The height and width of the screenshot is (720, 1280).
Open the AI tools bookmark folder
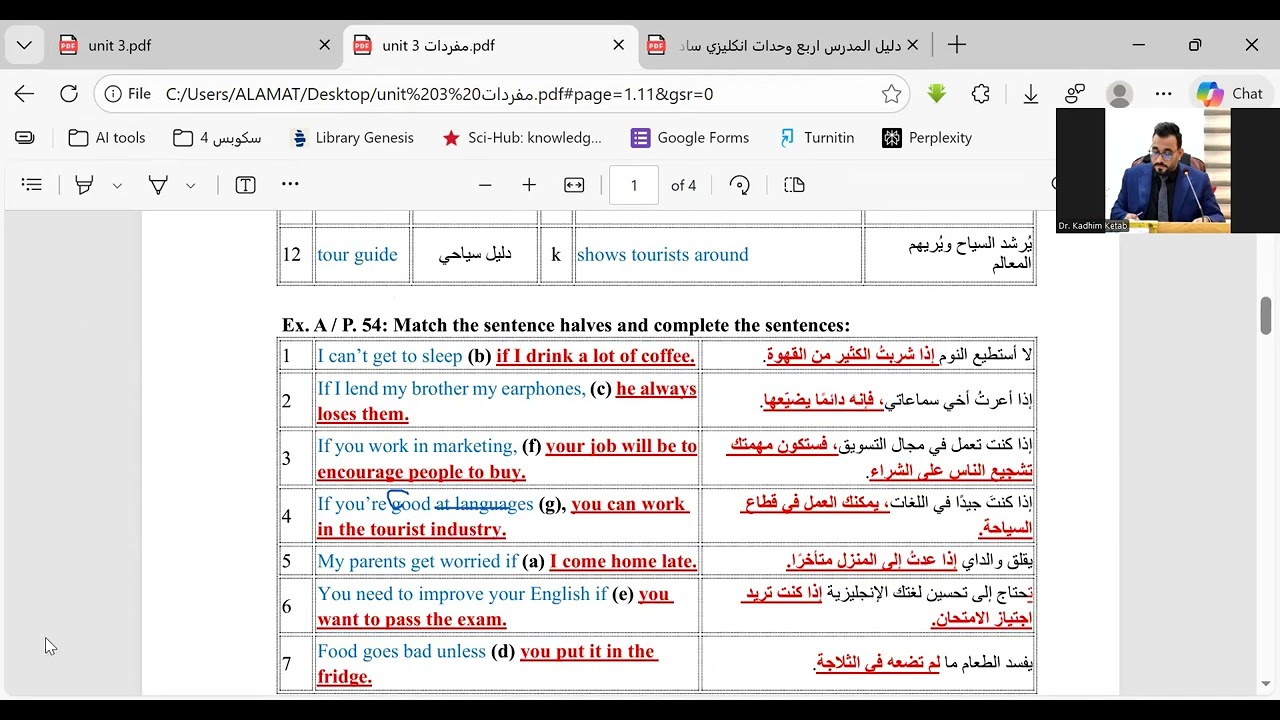click(x=107, y=138)
